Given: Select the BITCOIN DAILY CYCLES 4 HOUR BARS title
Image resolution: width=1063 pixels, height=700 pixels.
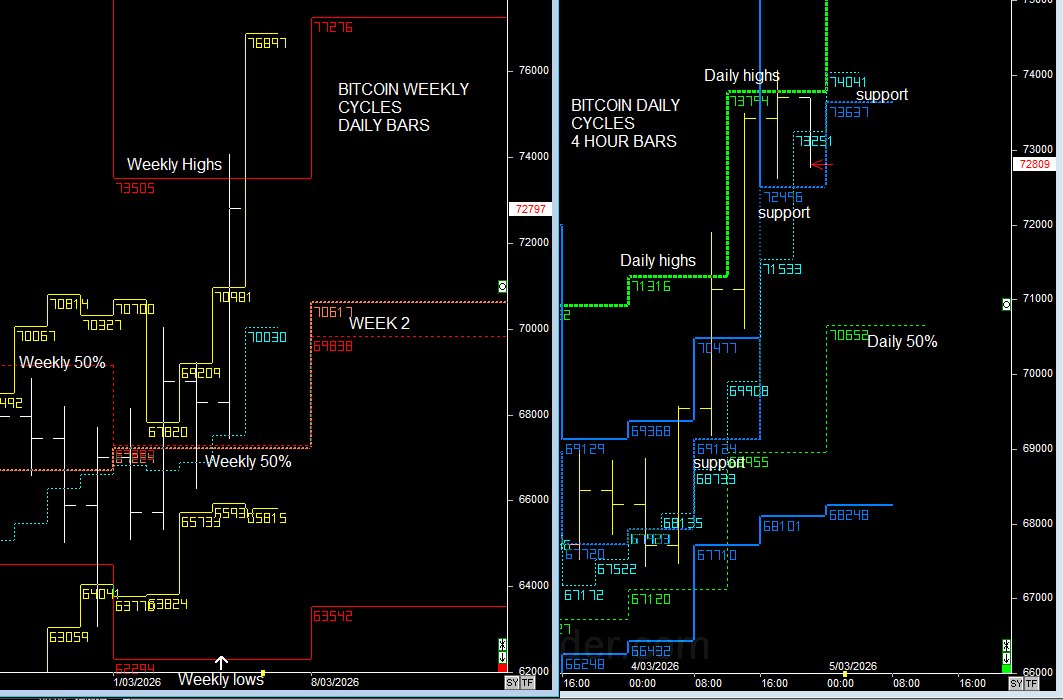Looking at the screenshot, I should [624, 123].
